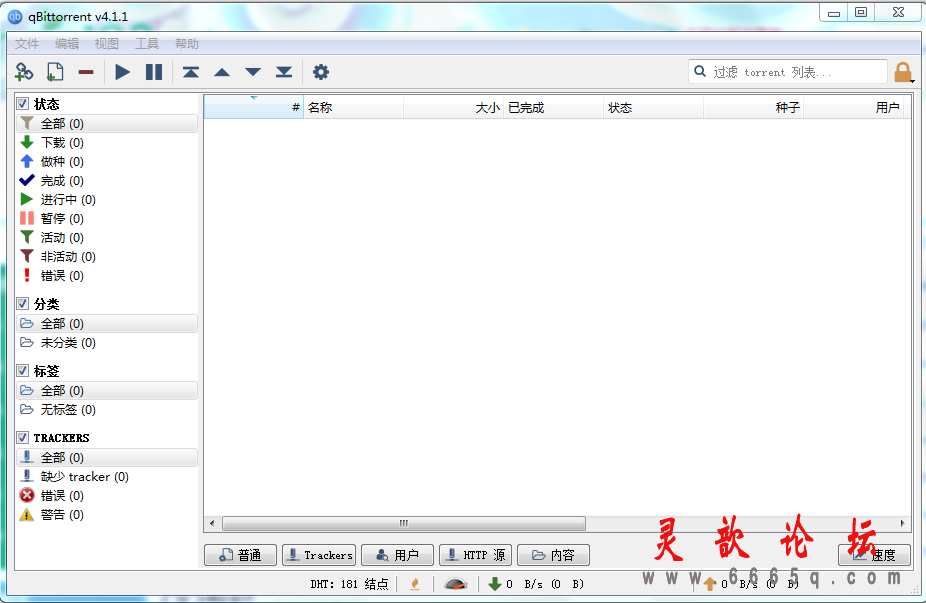Switch to the 用户 bottom tab
Screen dimensions: 926x603
point(397,555)
